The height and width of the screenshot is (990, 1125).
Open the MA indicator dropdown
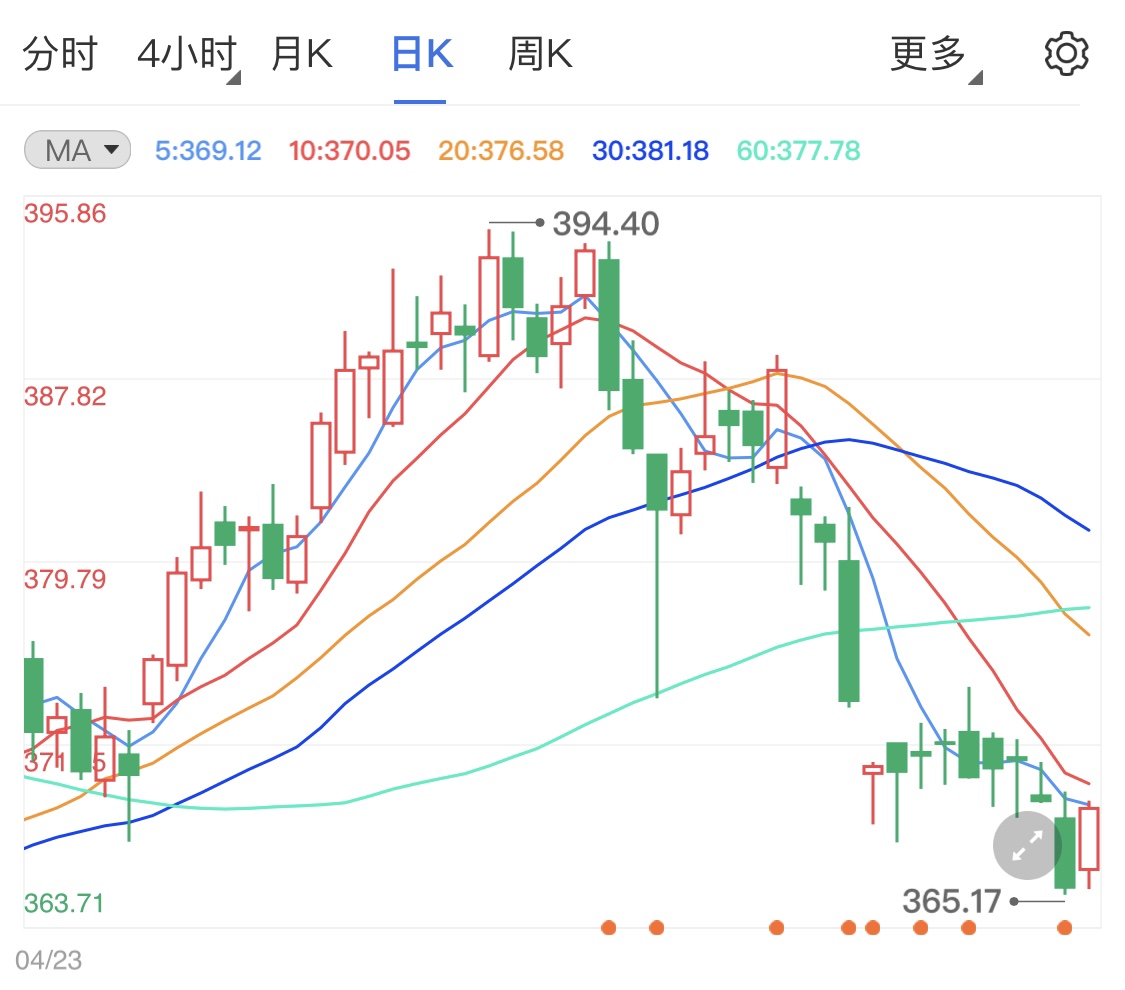tap(77, 150)
